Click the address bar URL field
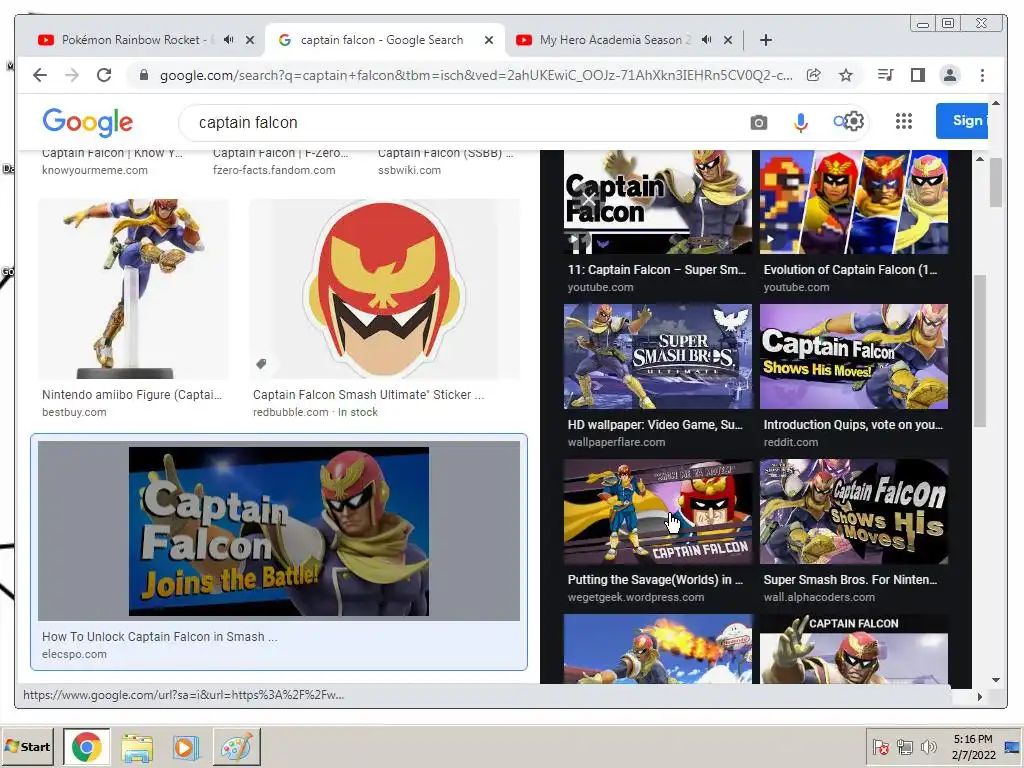Image resolution: width=1024 pixels, height=768 pixels. click(x=475, y=75)
